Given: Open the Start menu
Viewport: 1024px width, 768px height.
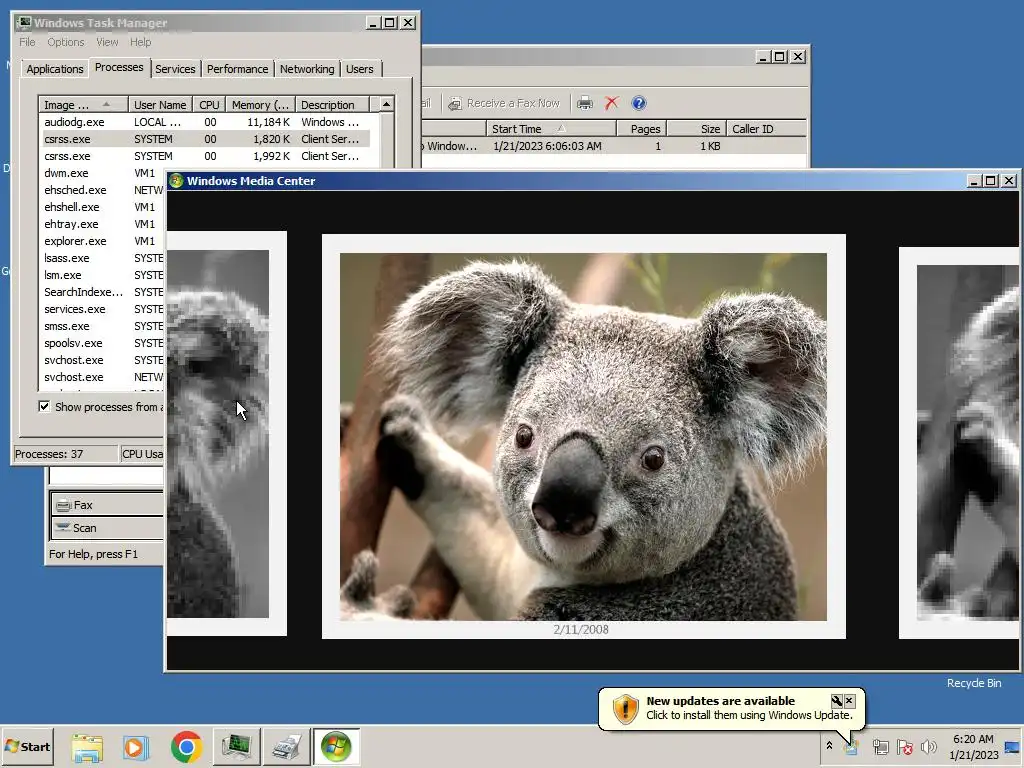Looking at the screenshot, I should point(27,746).
